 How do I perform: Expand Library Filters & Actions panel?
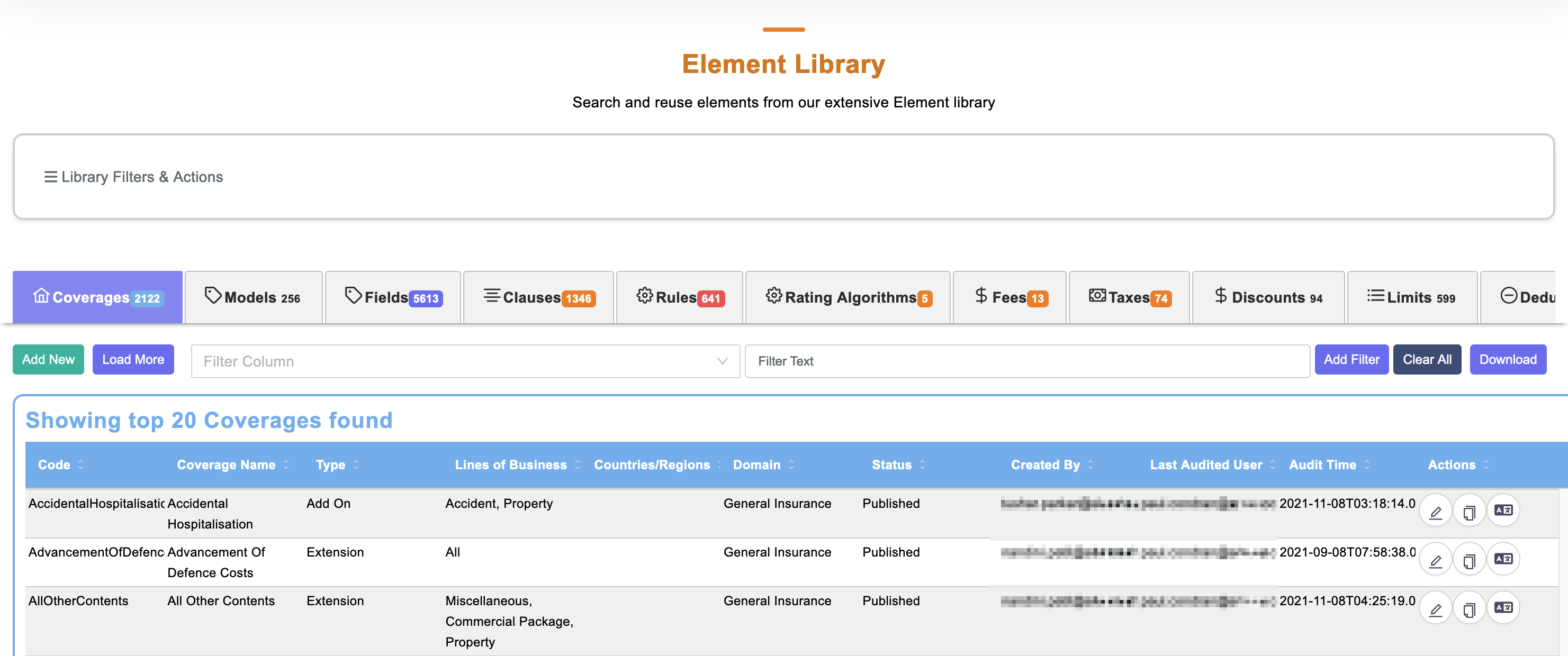click(133, 177)
